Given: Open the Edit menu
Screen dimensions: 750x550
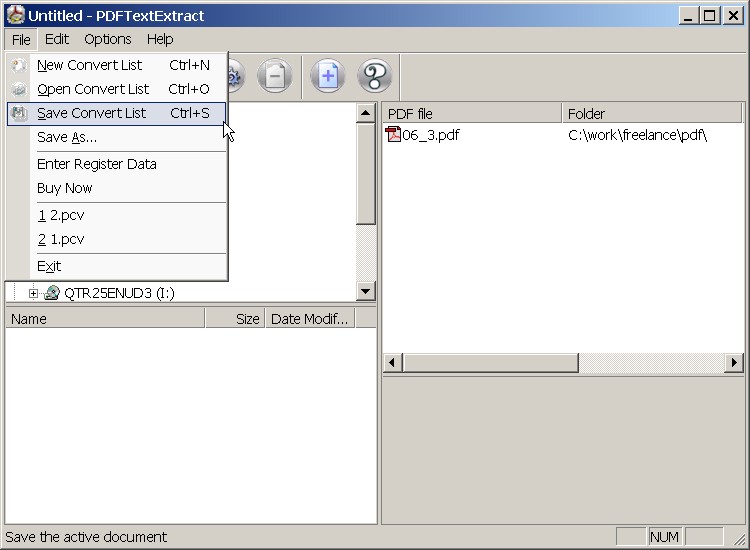Looking at the screenshot, I should (57, 39).
